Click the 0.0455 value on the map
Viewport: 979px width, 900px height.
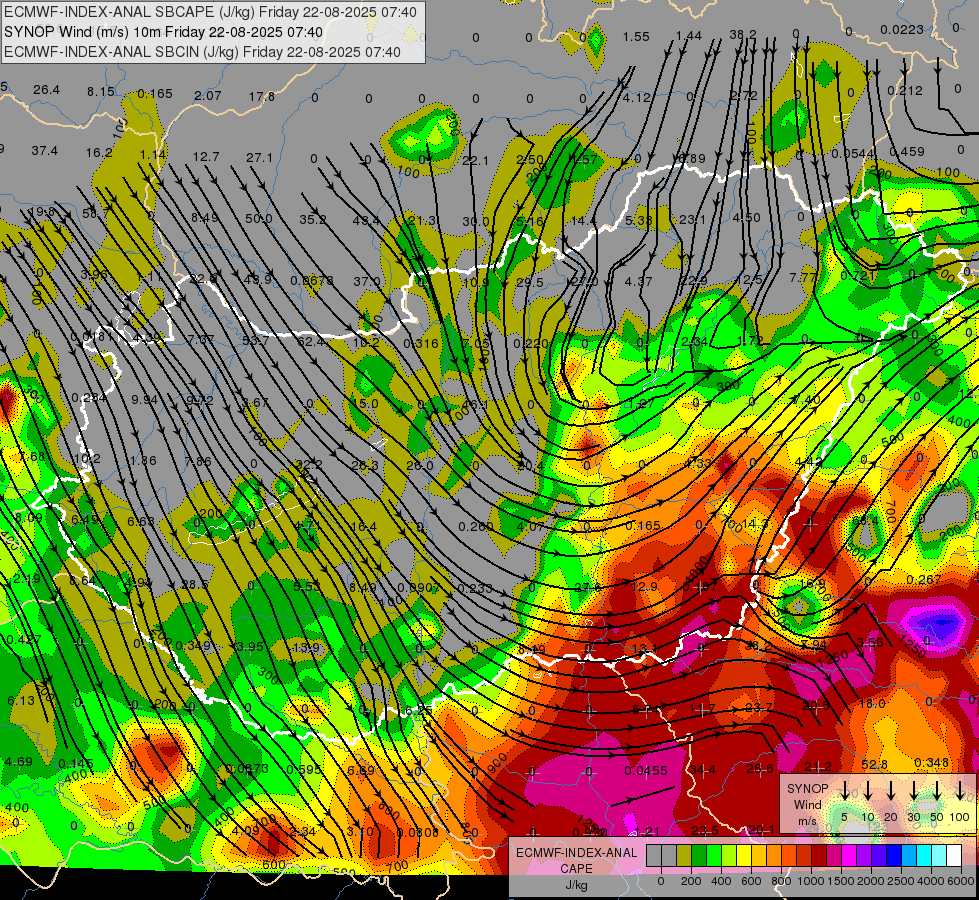[646, 771]
